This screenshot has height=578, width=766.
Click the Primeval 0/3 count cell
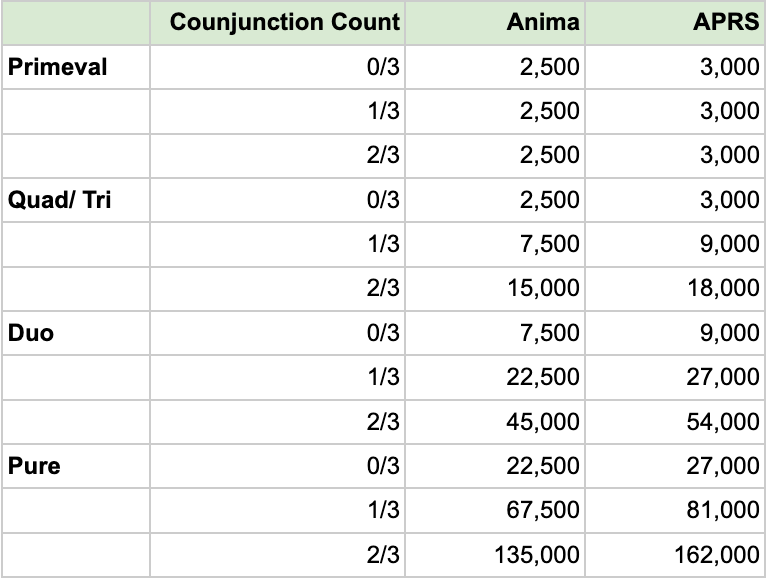point(277,67)
